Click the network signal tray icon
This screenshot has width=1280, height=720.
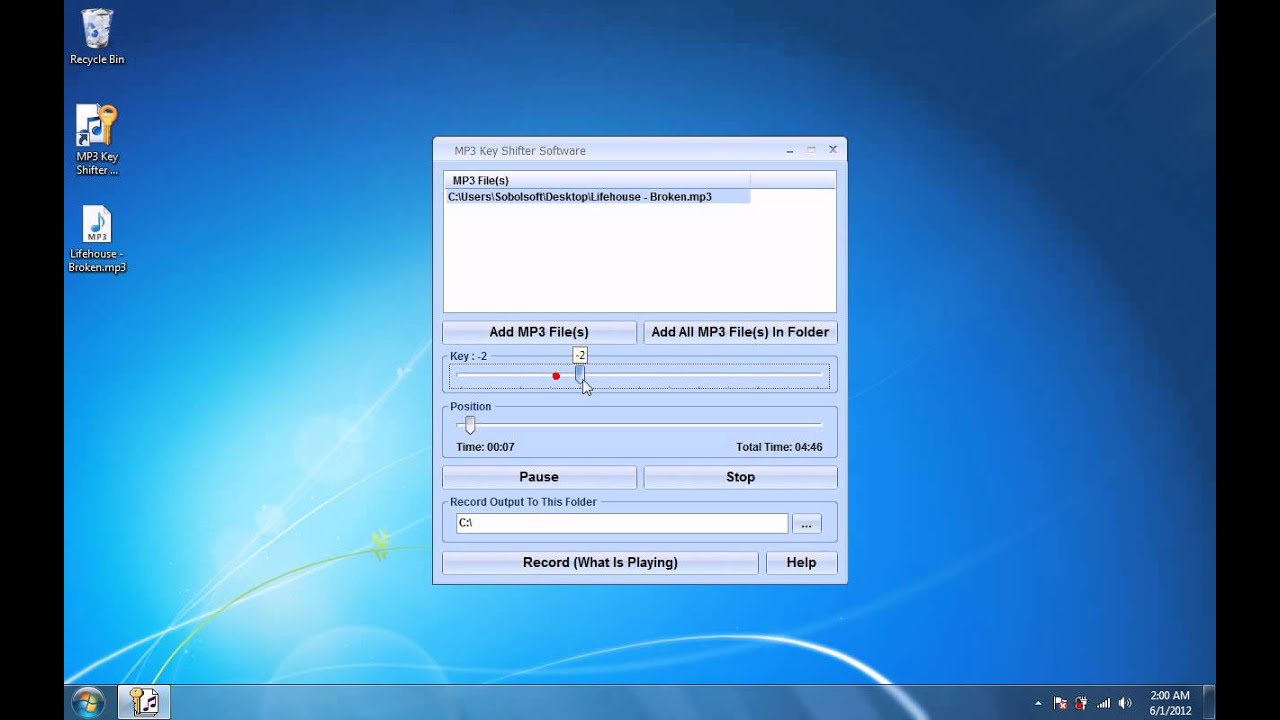tap(1104, 703)
